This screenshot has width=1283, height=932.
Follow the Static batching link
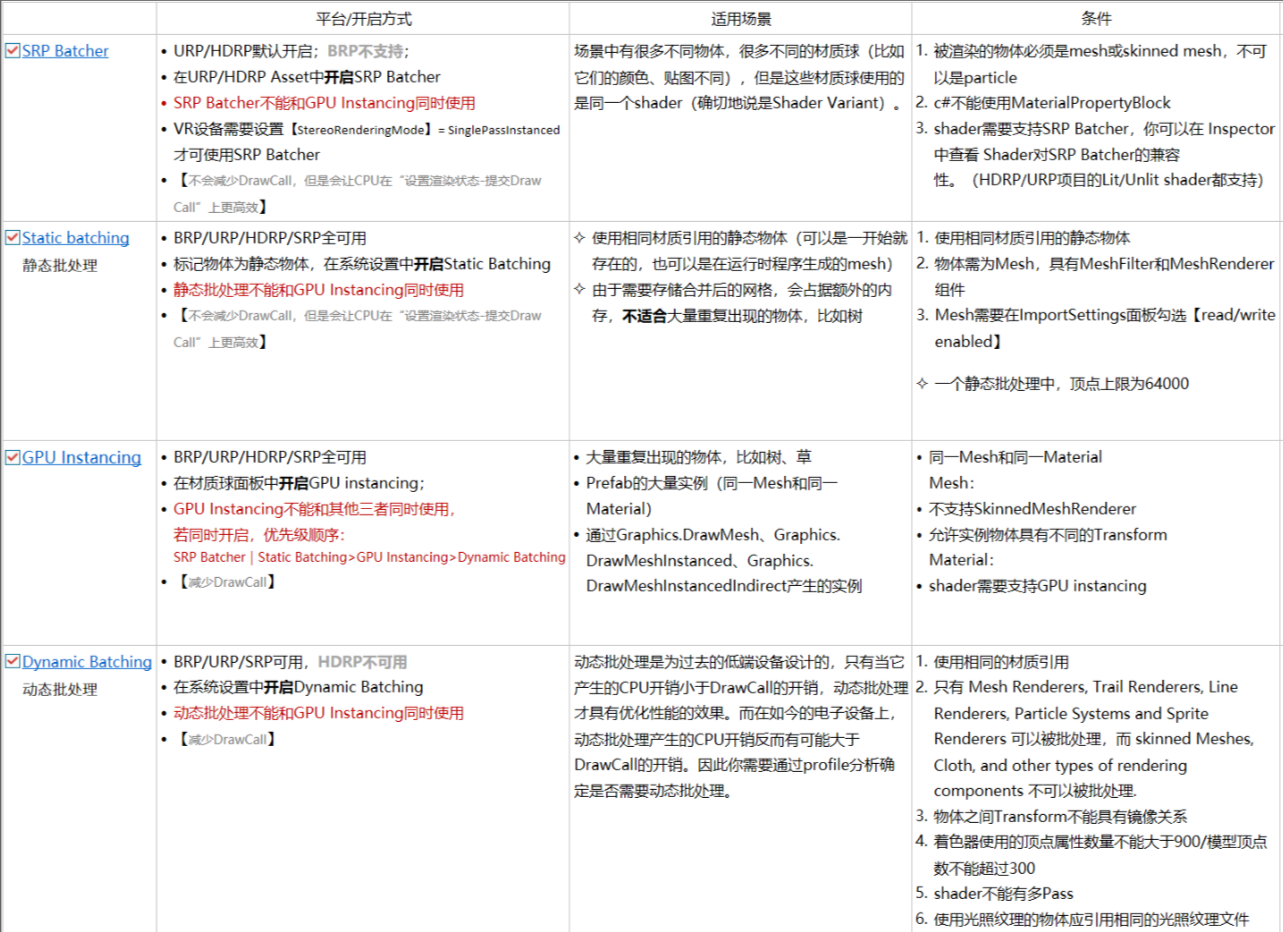point(75,237)
